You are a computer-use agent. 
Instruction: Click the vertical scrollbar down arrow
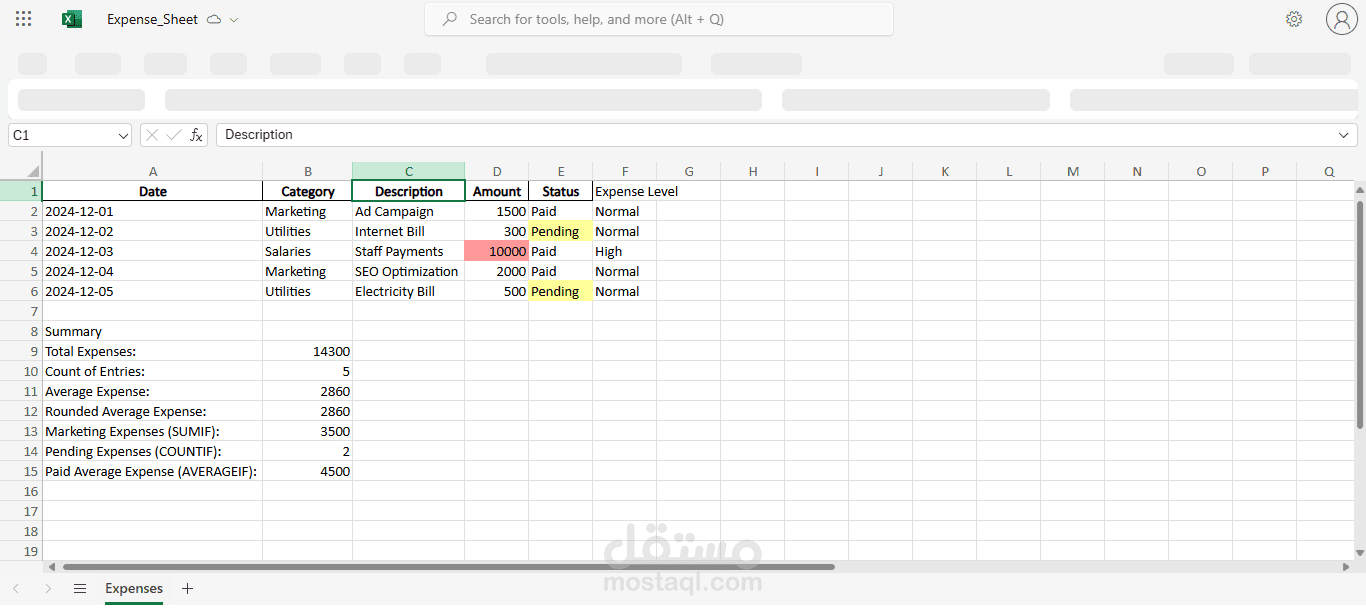tap(1360, 552)
